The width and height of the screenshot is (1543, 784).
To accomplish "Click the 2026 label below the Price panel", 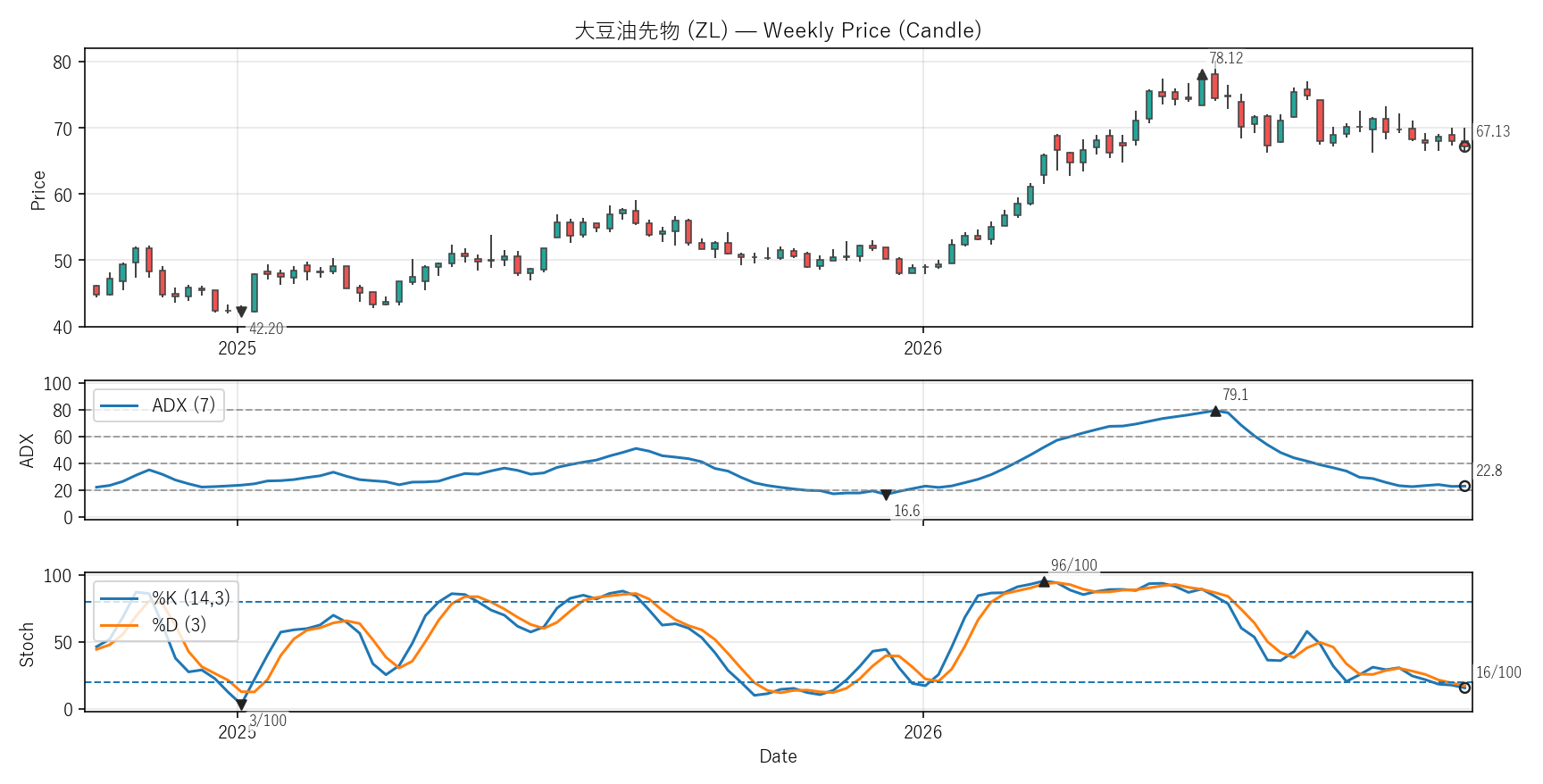I will [x=922, y=348].
